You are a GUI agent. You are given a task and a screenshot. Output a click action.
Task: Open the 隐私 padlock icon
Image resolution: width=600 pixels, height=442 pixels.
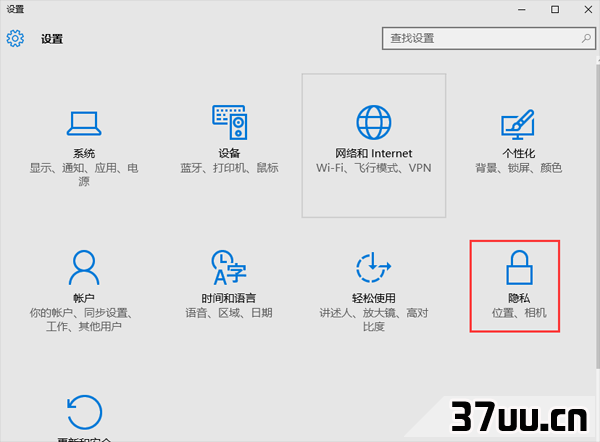coord(519,267)
